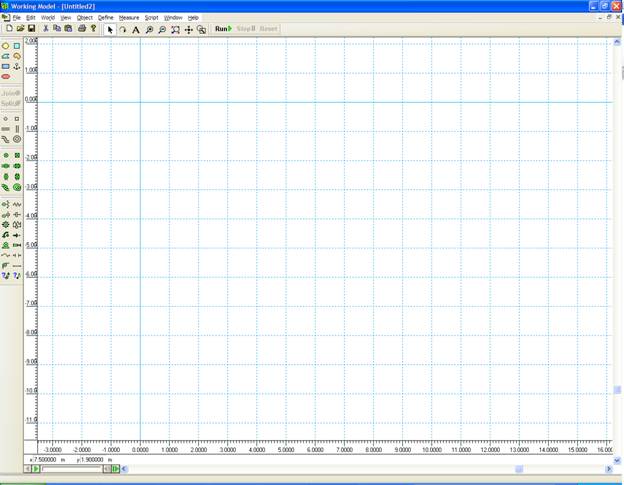Open the Edit menu
The height and width of the screenshot is (485, 624).
pyautogui.click(x=31, y=18)
